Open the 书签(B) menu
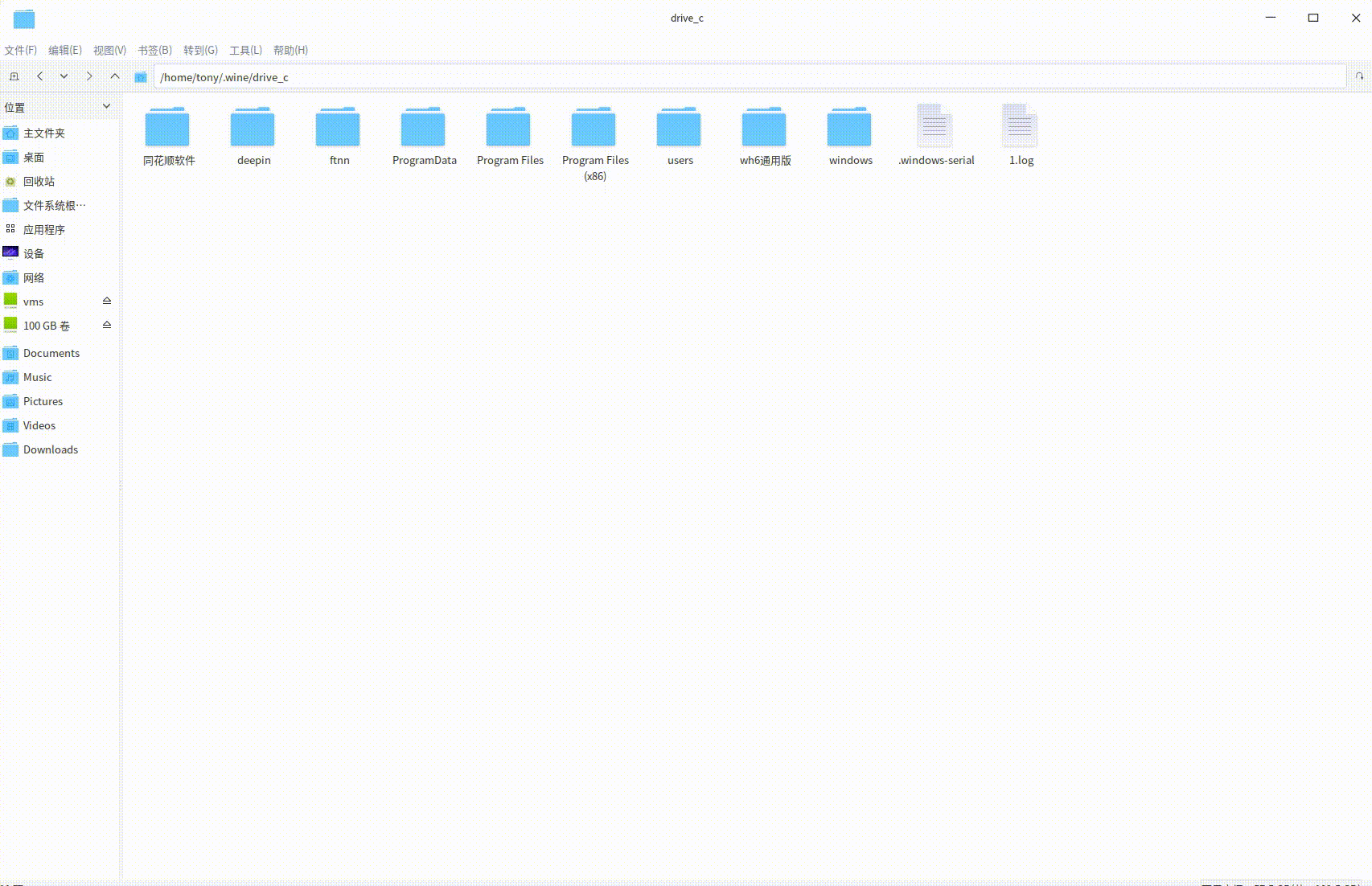1372x886 pixels. (x=155, y=50)
